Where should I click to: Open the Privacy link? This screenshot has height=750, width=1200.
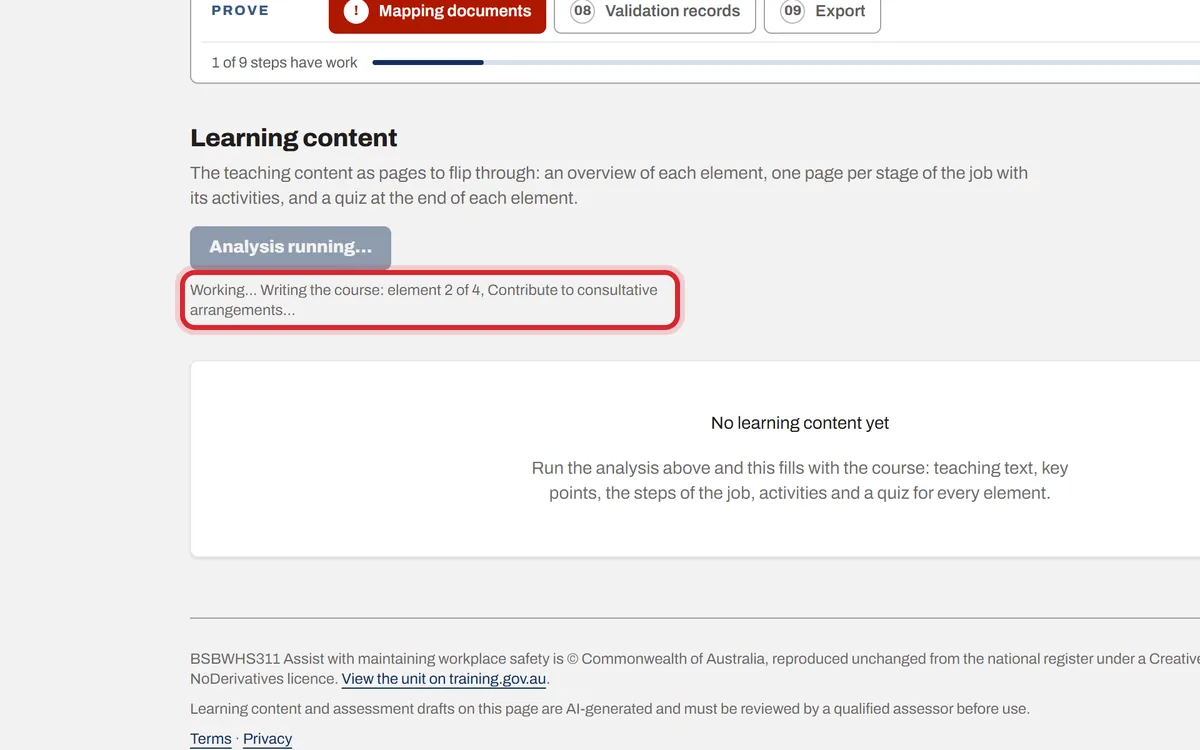(x=267, y=739)
